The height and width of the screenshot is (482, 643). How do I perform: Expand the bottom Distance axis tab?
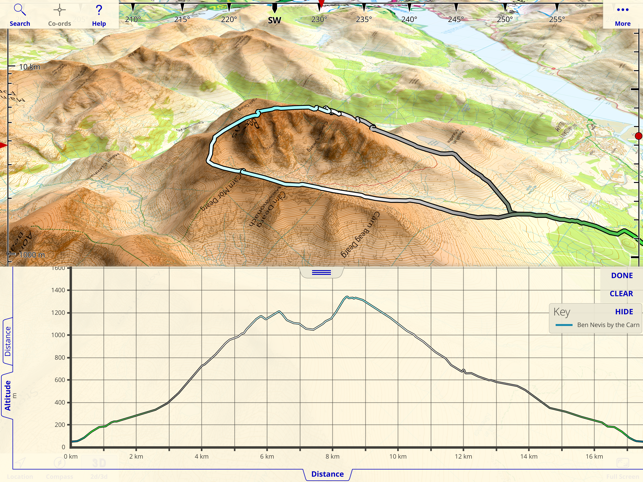click(327, 474)
